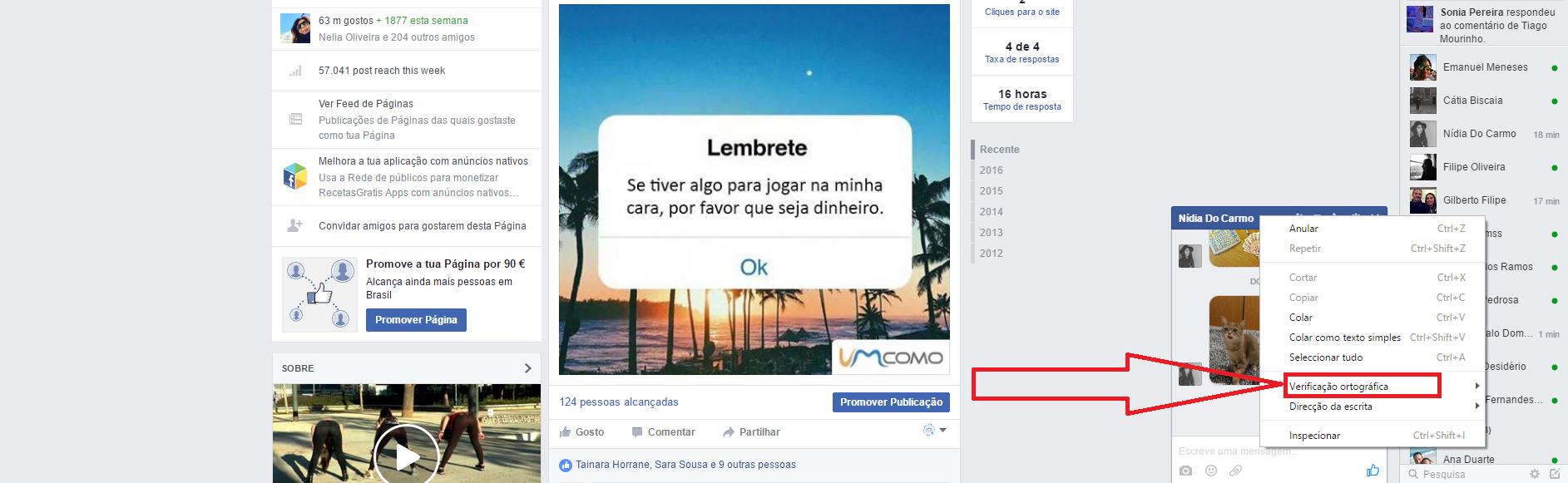
Task: Select Inspecionar from the context menu
Action: (1315, 435)
